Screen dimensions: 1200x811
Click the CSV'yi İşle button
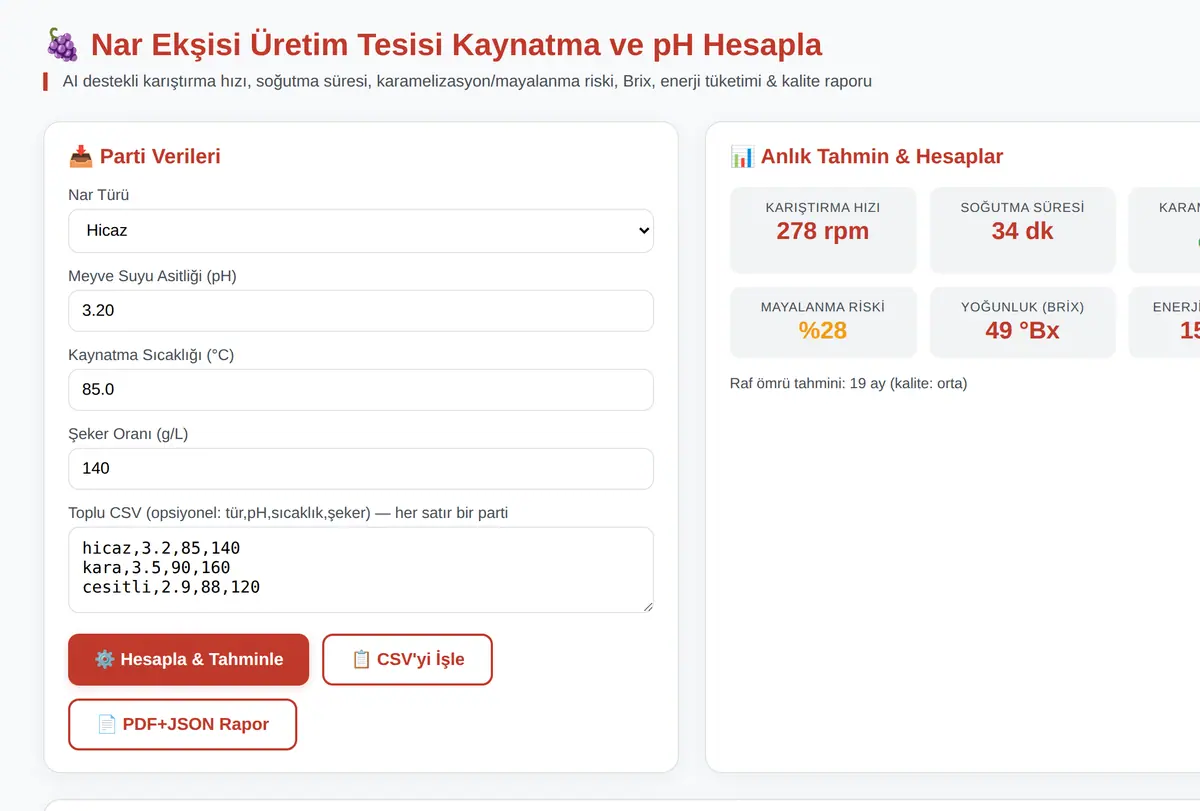click(x=407, y=659)
